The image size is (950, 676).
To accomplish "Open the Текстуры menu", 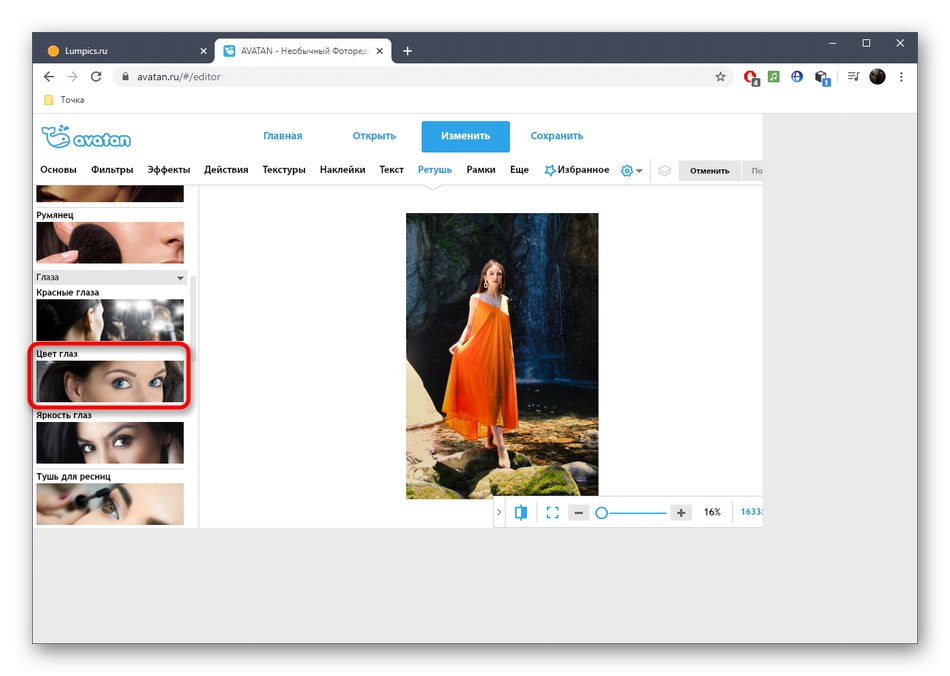I will click(x=284, y=170).
